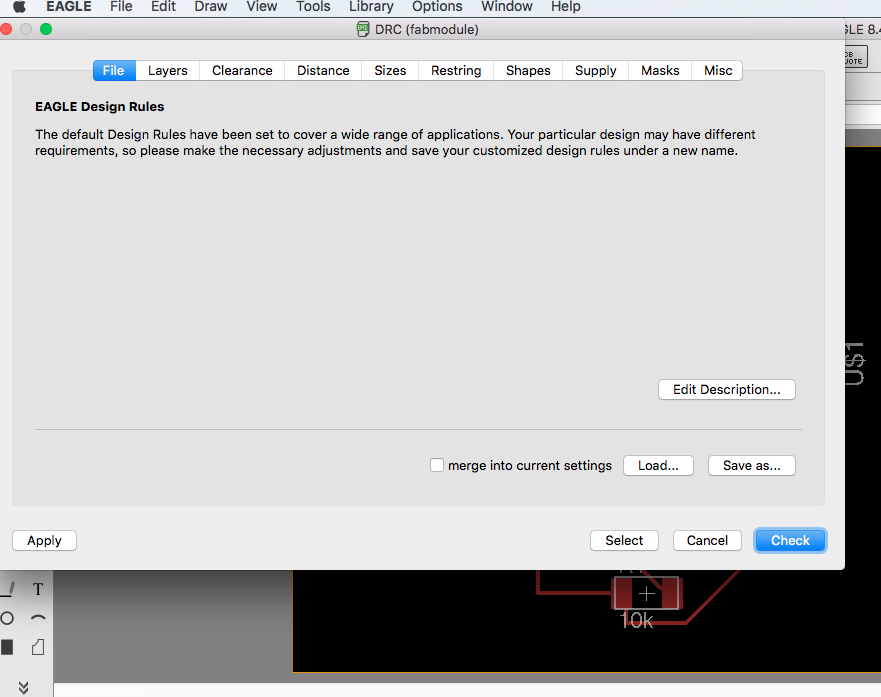881x697 pixels.
Task: Open the File menu in menu bar
Action: click(x=121, y=7)
